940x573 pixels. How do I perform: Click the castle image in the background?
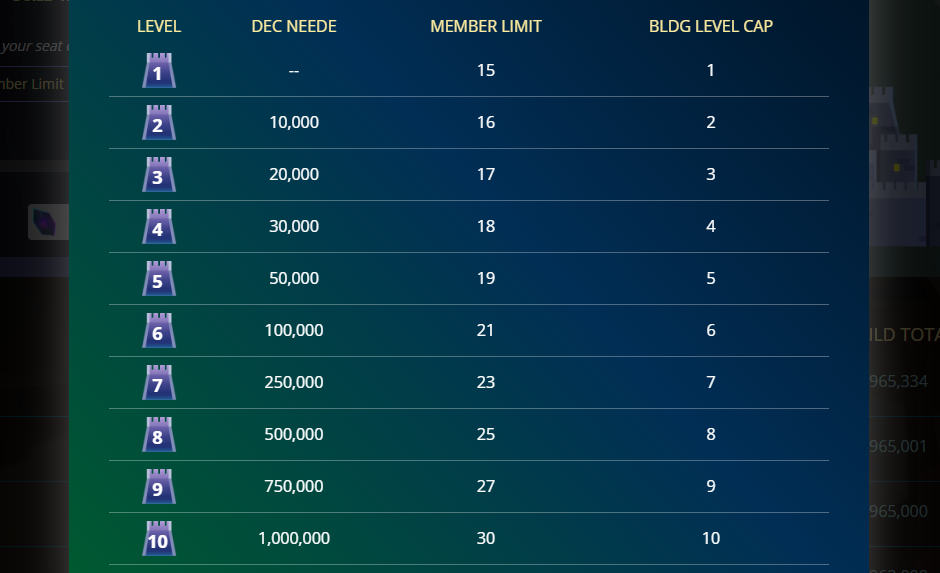[905, 167]
